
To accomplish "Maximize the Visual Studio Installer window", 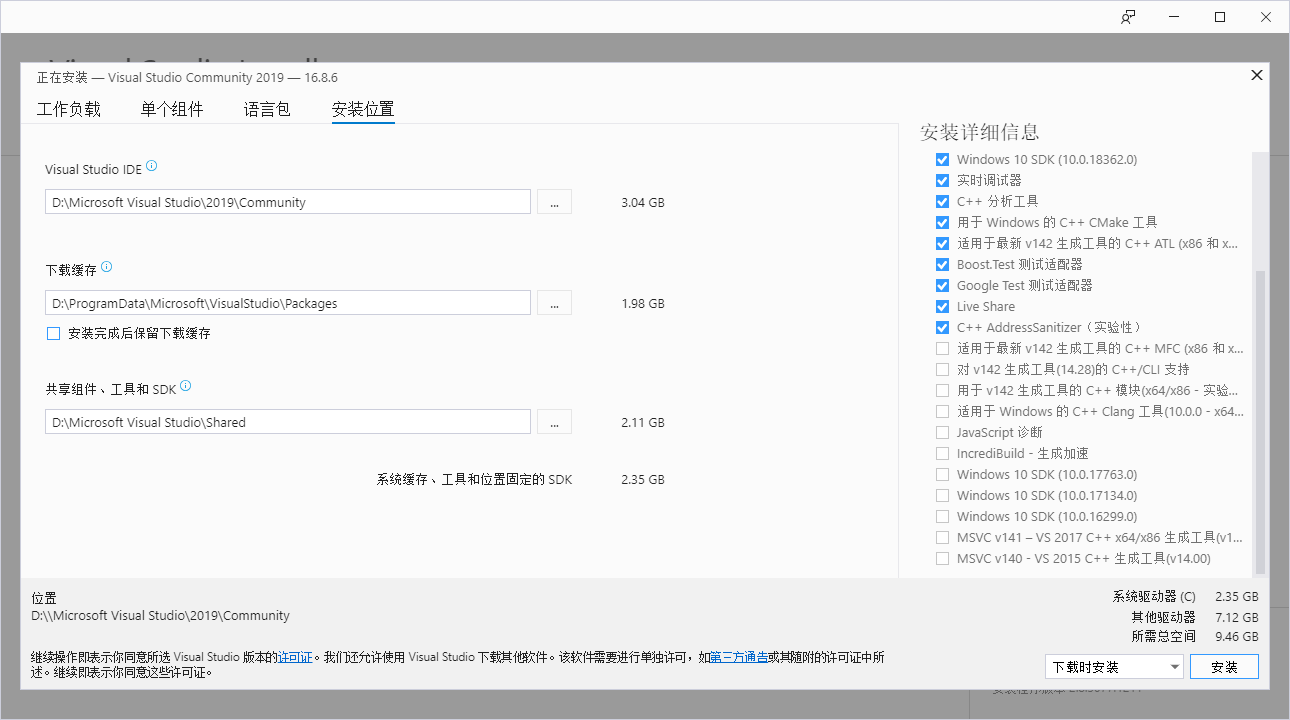I will [x=1220, y=17].
